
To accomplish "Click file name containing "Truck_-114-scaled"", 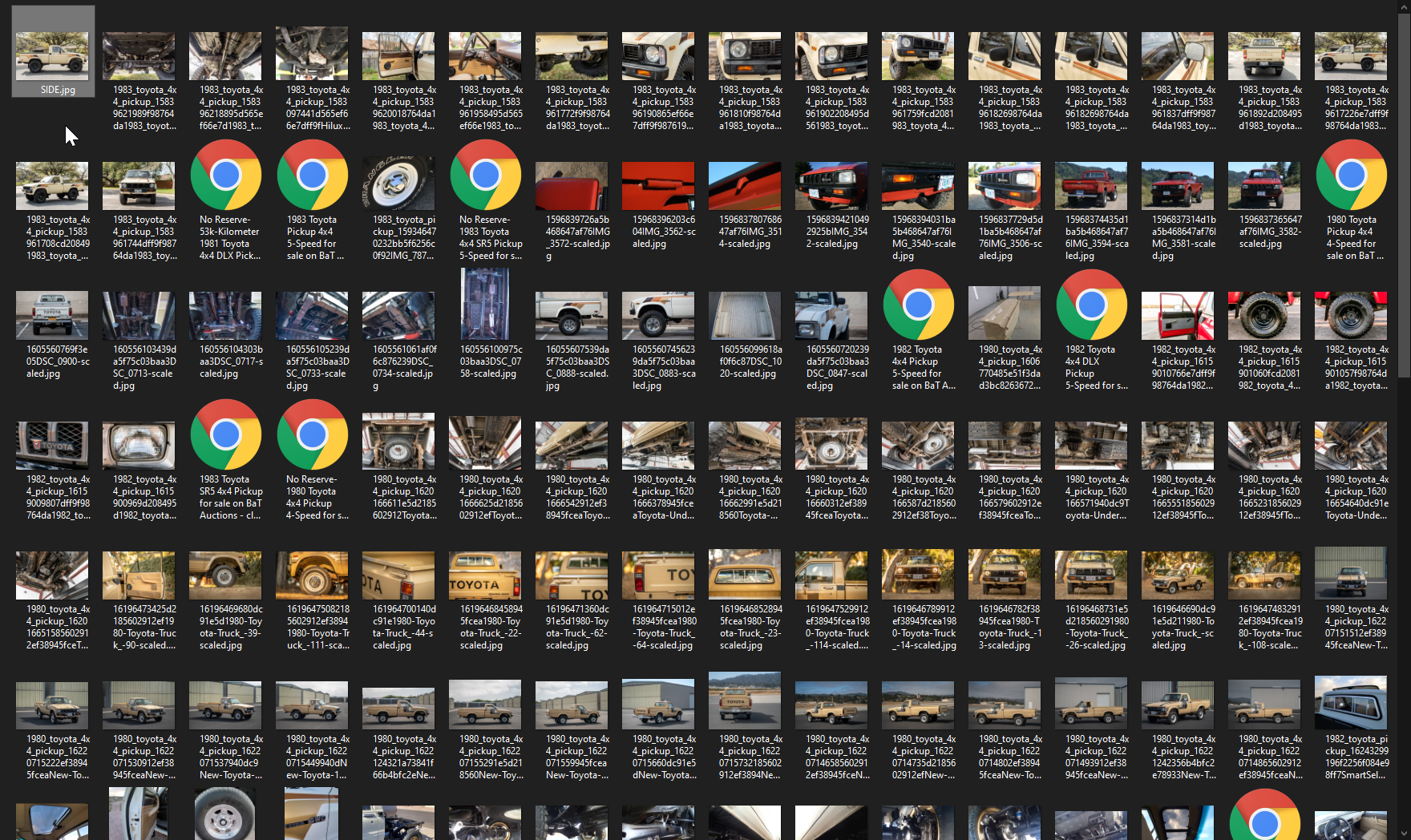I will 837,627.
